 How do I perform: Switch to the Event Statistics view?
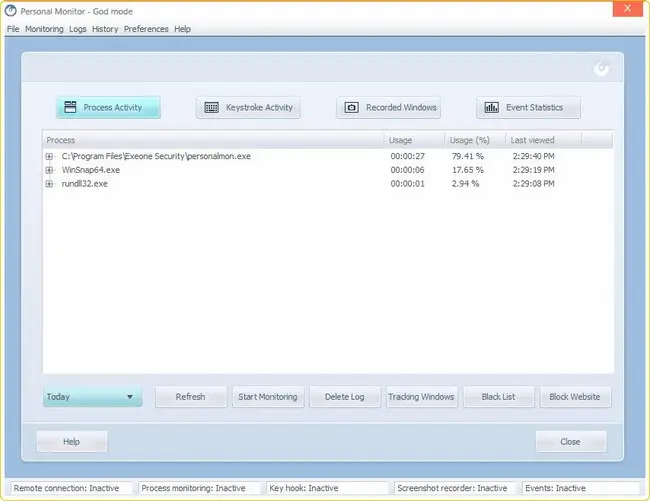pyautogui.click(x=528, y=107)
